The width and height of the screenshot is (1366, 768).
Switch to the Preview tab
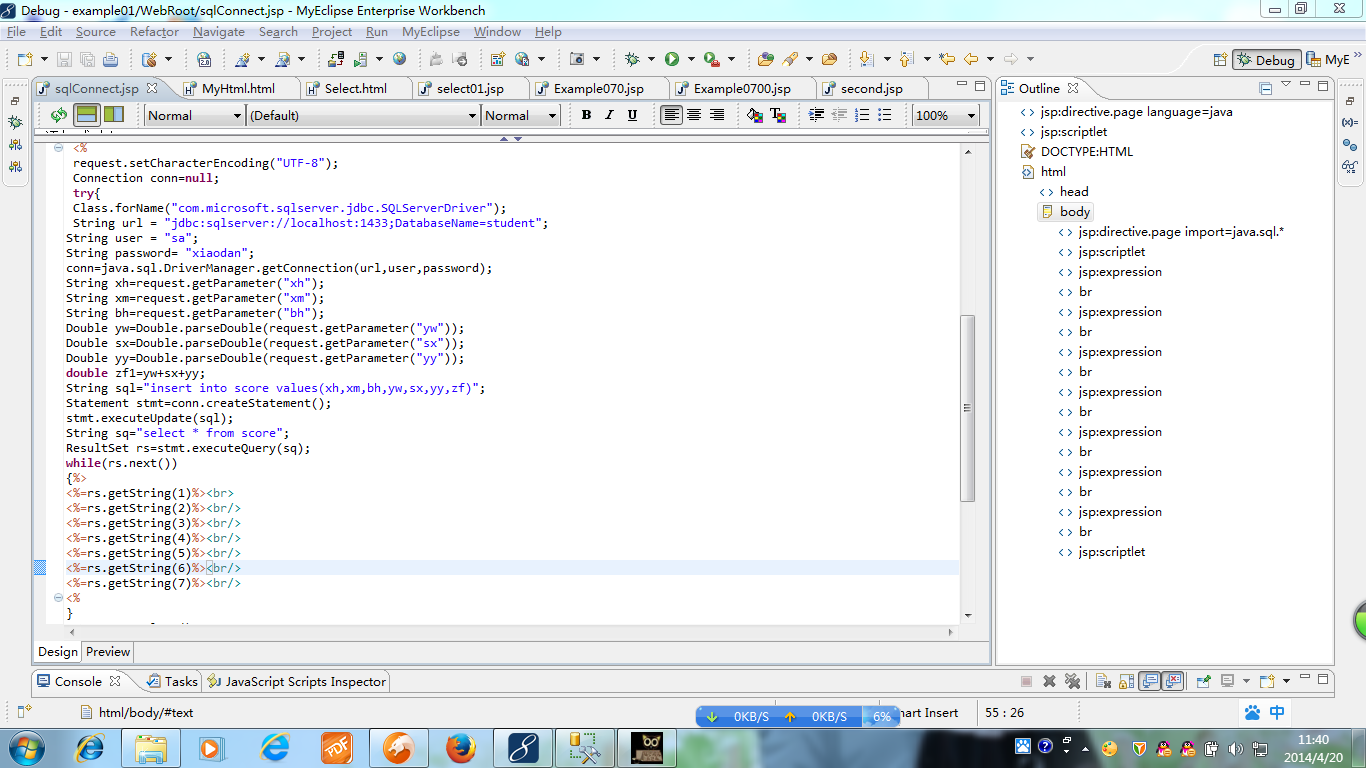(108, 652)
